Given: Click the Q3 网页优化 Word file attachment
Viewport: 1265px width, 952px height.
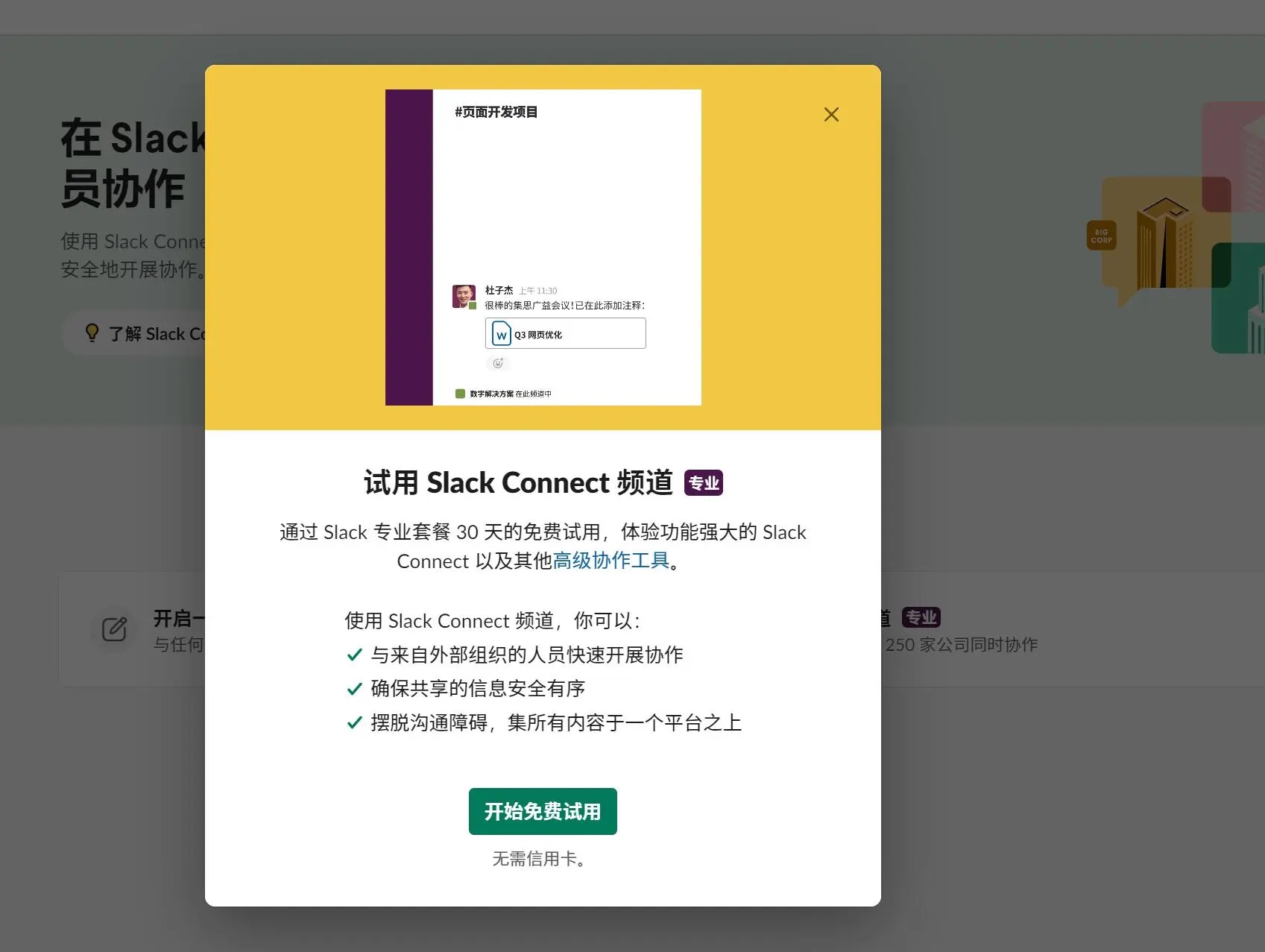Looking at the screenshot, I should (x=565, y=333).
